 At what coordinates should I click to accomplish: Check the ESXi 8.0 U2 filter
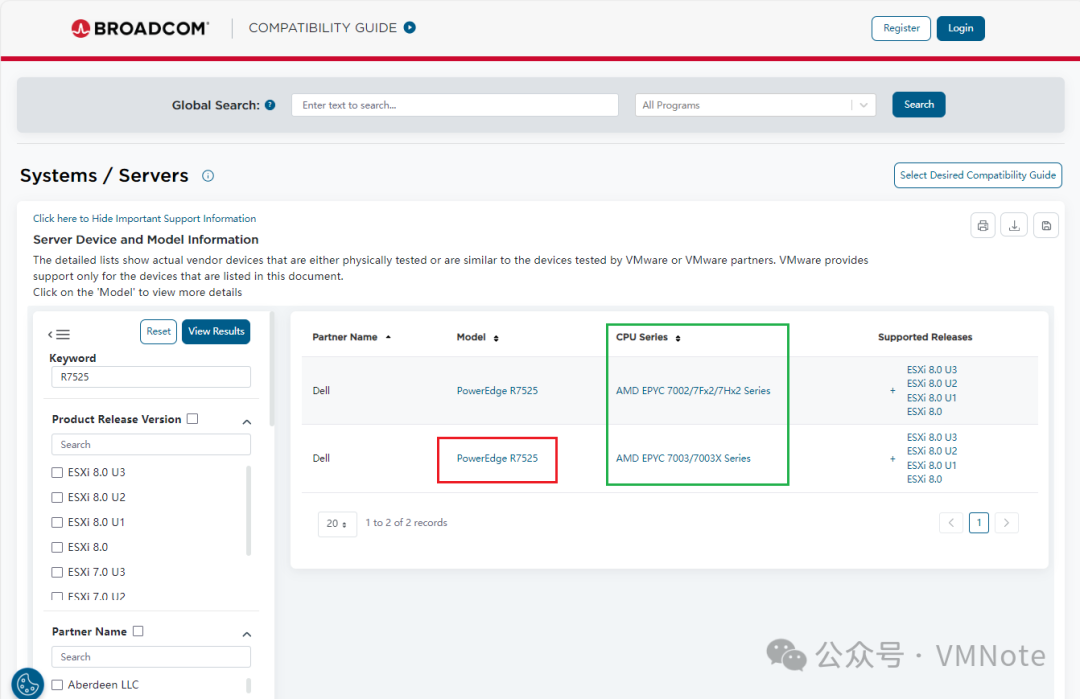(x=57, y=497)
